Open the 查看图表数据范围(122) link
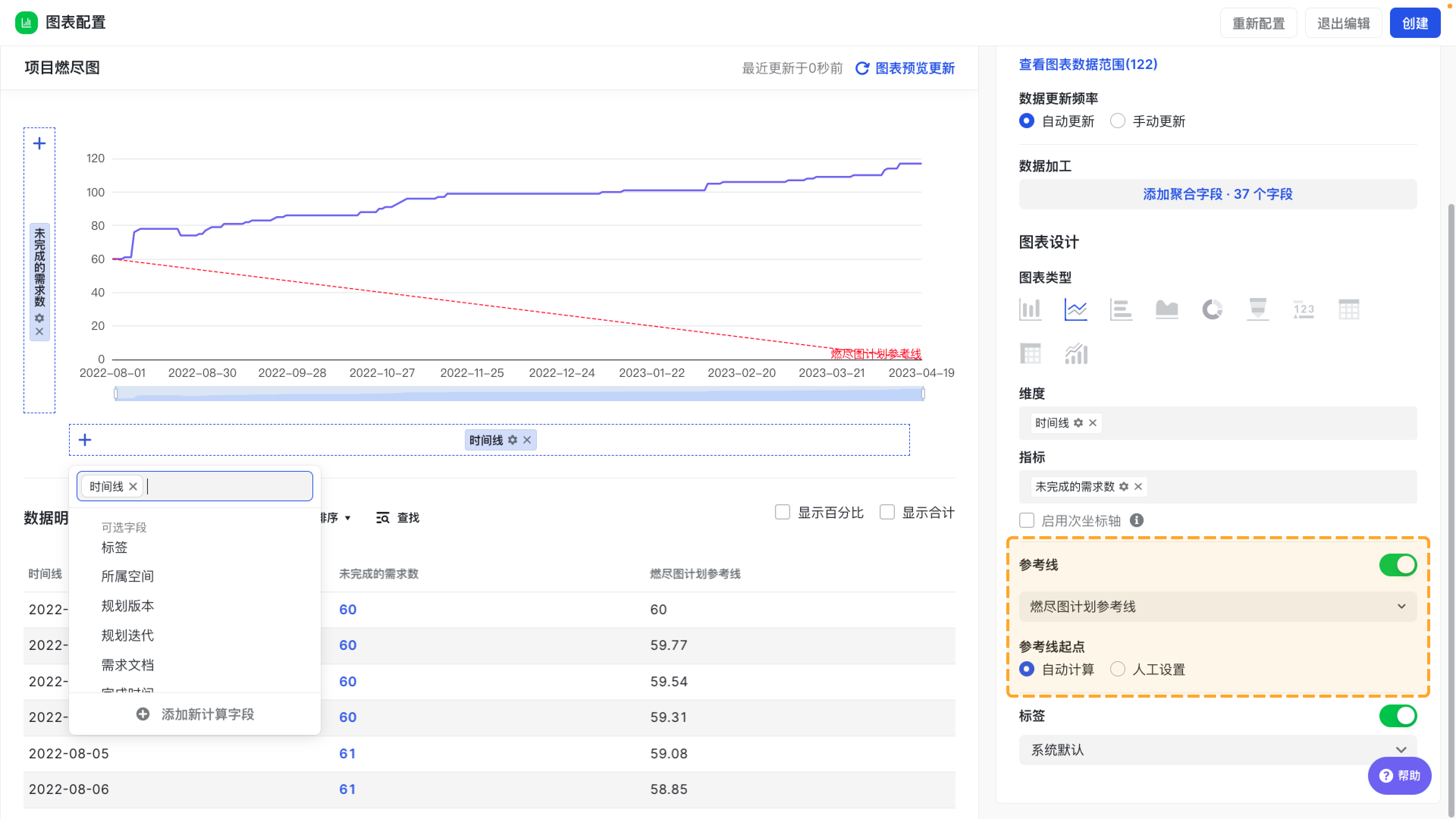Viewport: 1456px width, 819px height. point(1088,64)
